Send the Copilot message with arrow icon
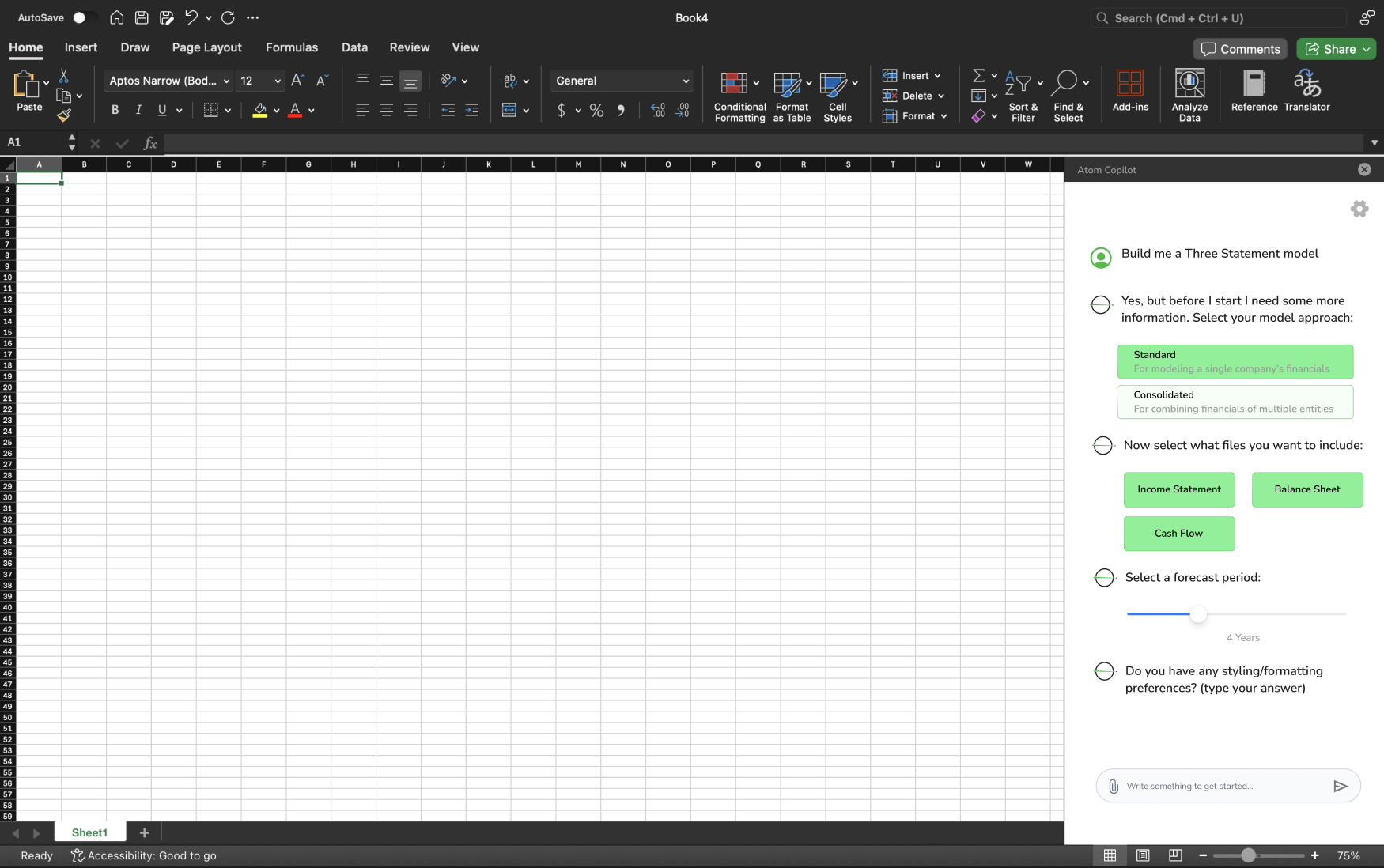 click(1341, 786)
